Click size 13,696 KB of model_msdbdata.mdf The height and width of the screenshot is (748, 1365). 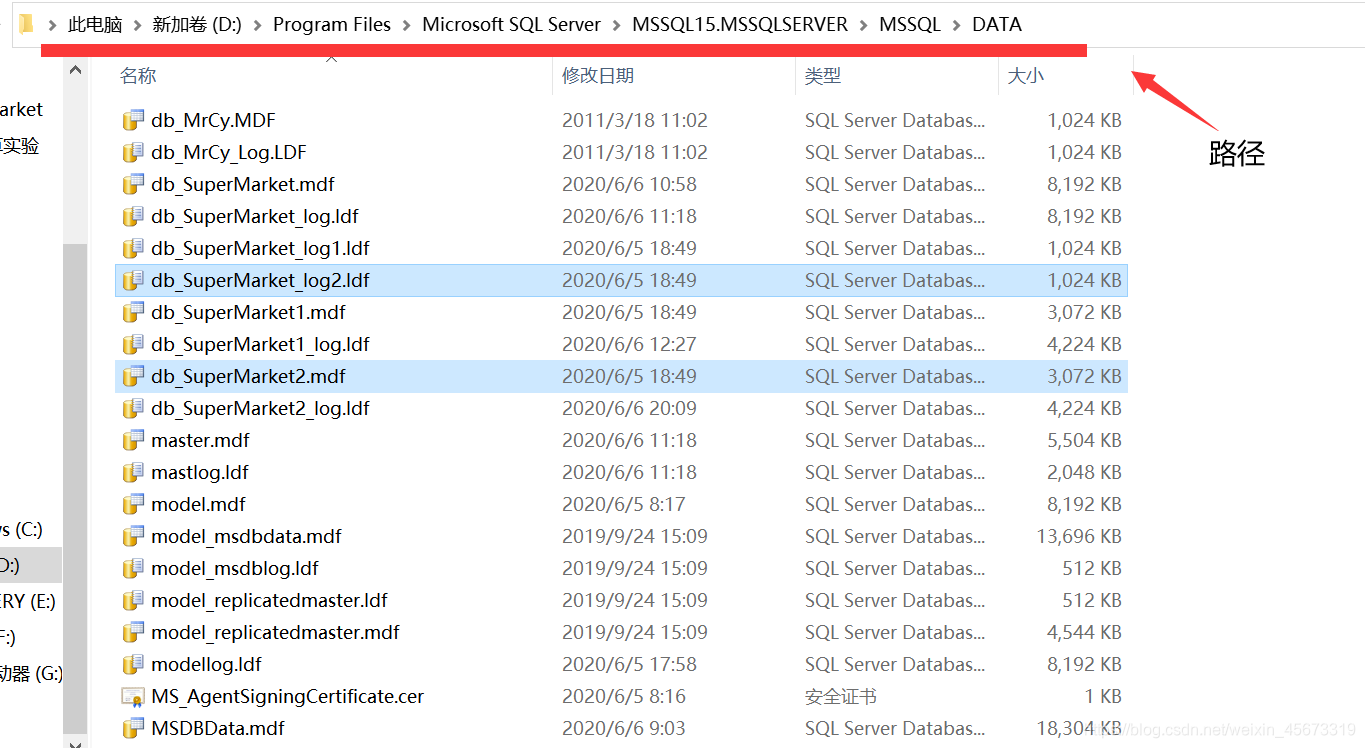pos(1079,536)
